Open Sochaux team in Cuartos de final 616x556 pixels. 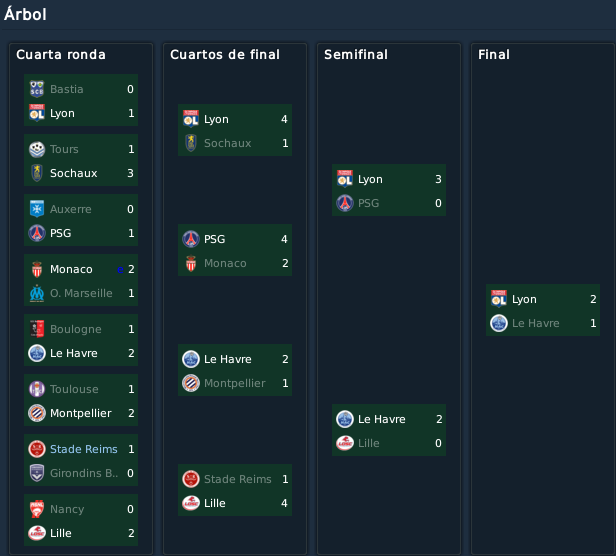pos(227,143)
